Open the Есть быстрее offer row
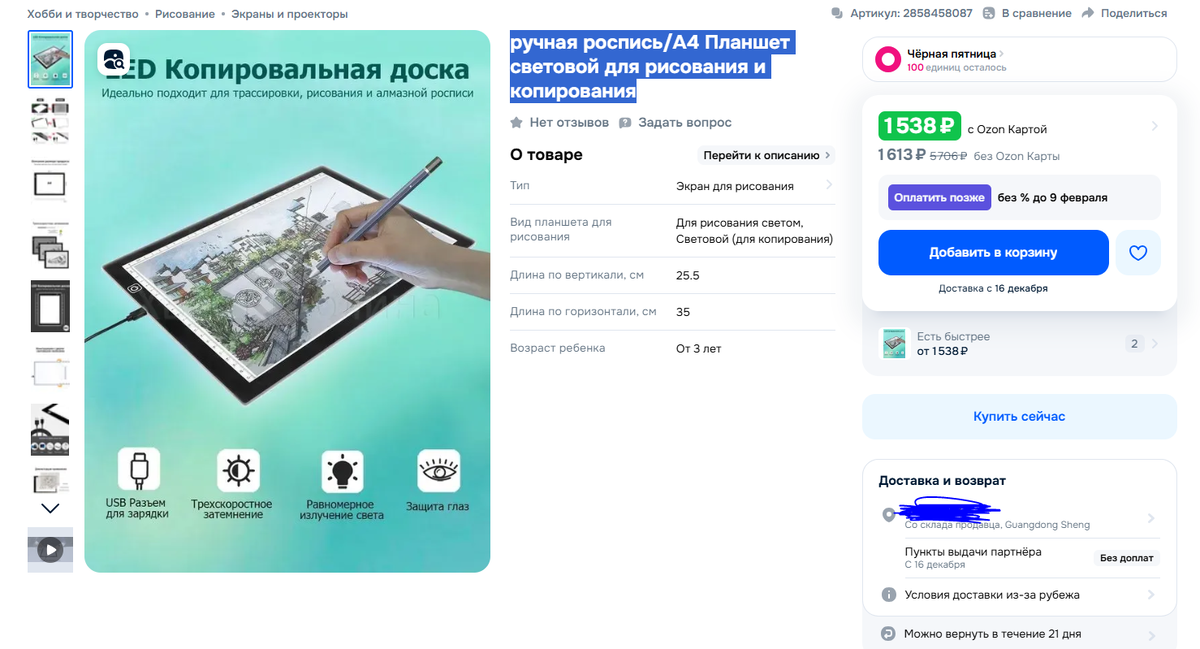Image resolution: width=1200 pixels, height=649 pixels. pos(1019,344)
